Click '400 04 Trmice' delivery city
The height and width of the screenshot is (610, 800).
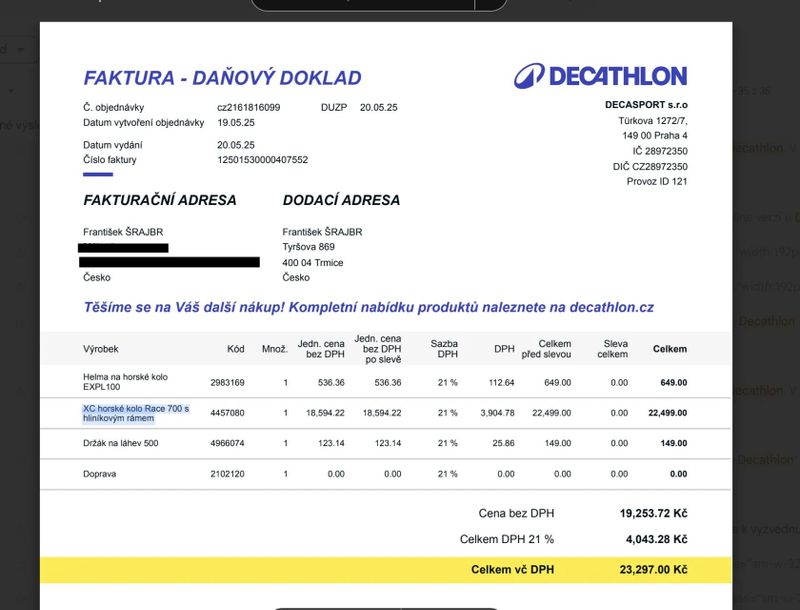pyautogui.click(x=312, y=263)
